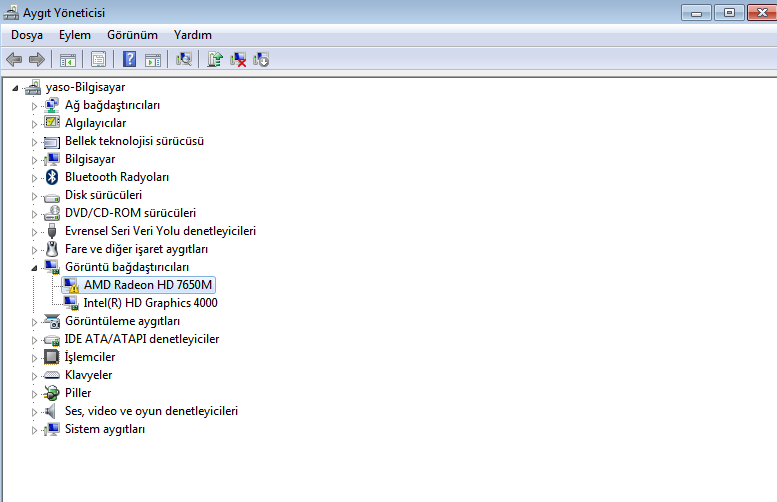
Task: Select Sistem aygıtları label
Action: click(105, 429)
